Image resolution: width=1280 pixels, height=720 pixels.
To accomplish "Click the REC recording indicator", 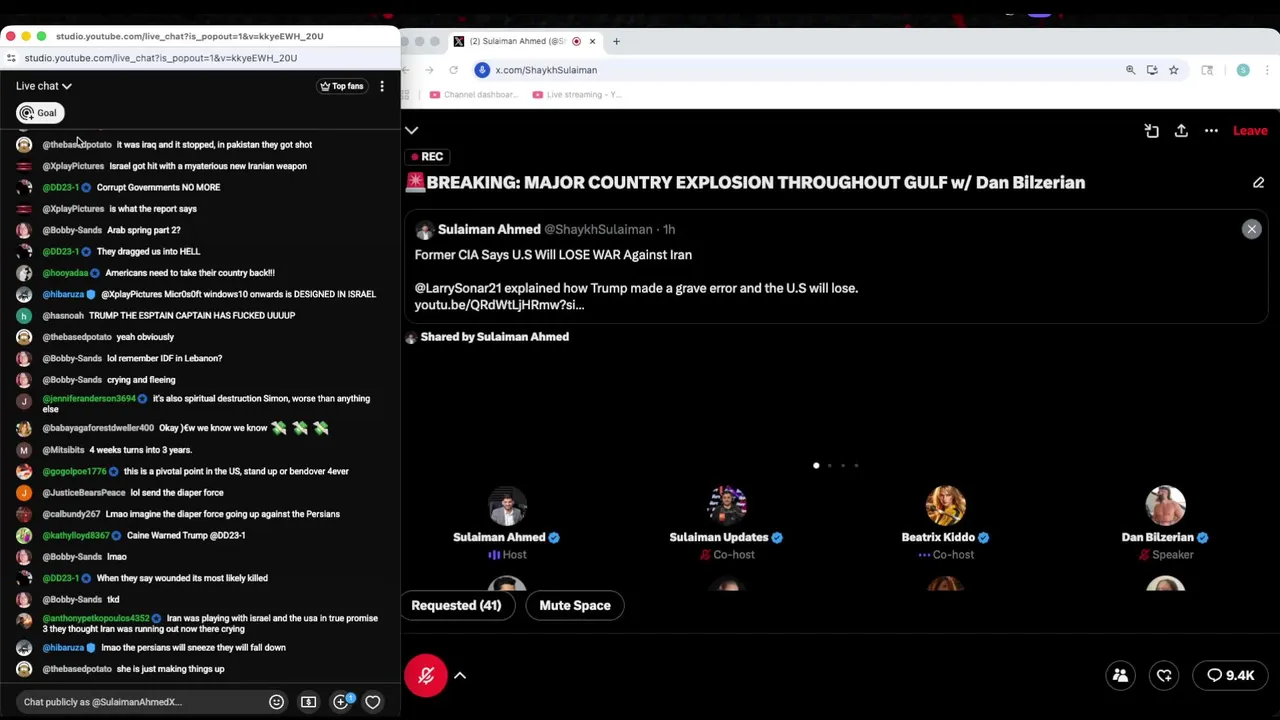I will [x=427, y=157].
